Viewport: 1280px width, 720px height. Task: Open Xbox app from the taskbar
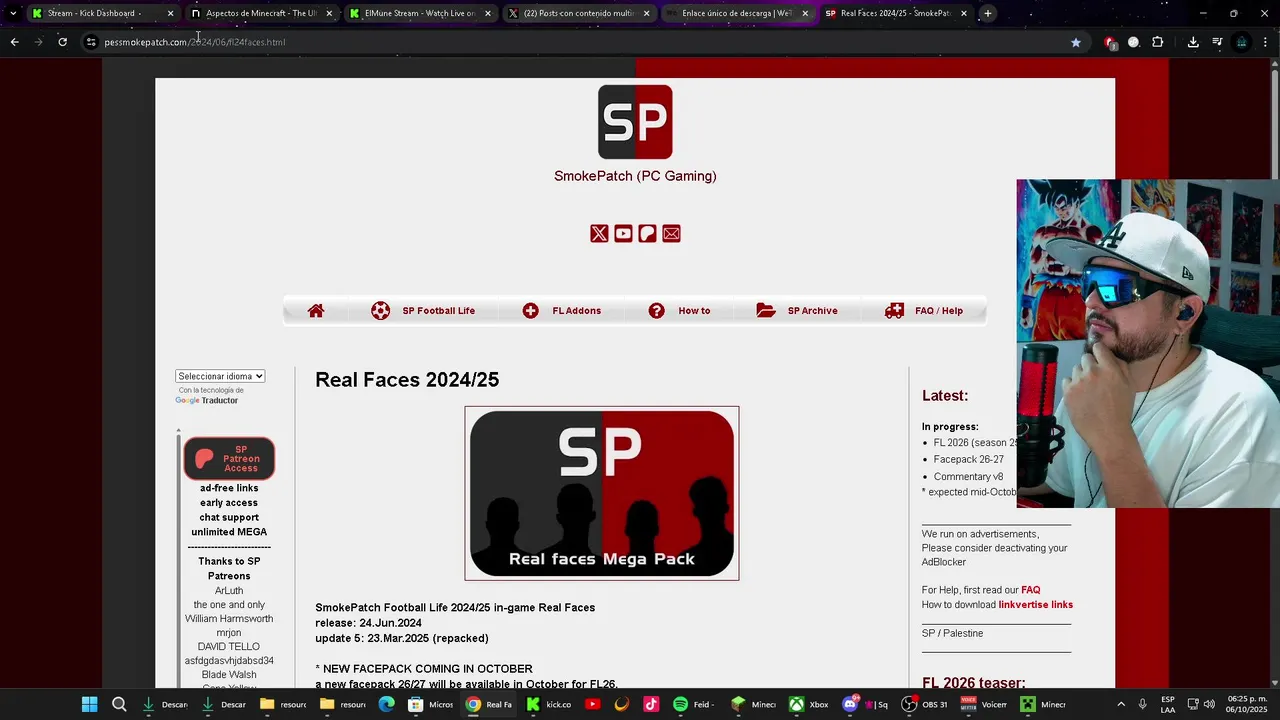808,704
